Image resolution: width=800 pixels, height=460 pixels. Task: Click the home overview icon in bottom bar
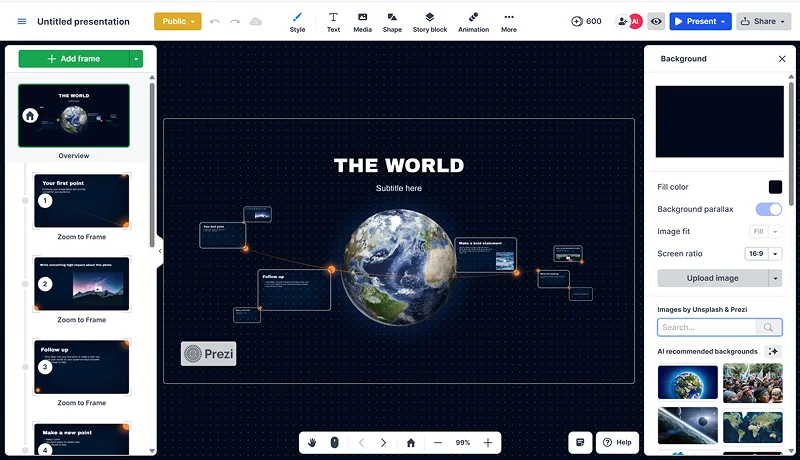pyautogui.click(x=411, y=443)
